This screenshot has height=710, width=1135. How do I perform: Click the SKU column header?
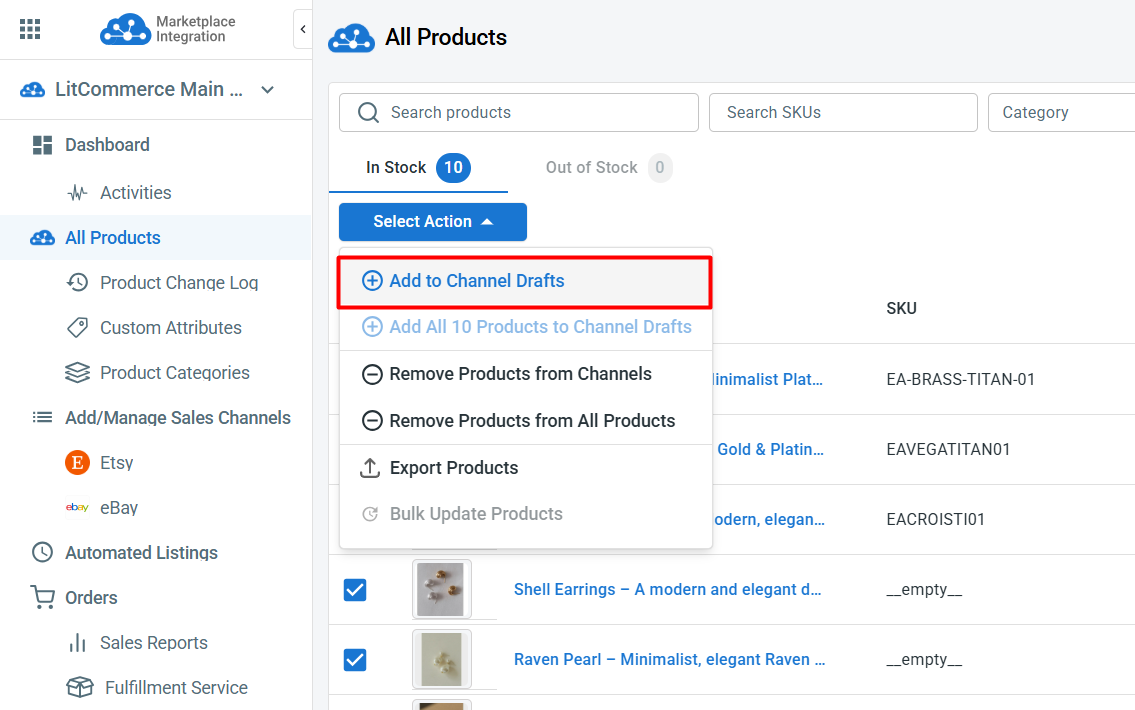tap(901, 308)
